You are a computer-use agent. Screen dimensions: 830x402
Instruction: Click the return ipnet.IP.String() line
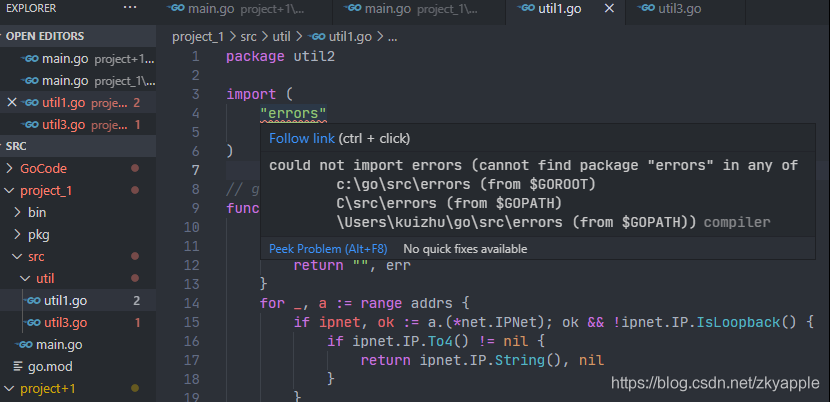[x=482, y=361]
